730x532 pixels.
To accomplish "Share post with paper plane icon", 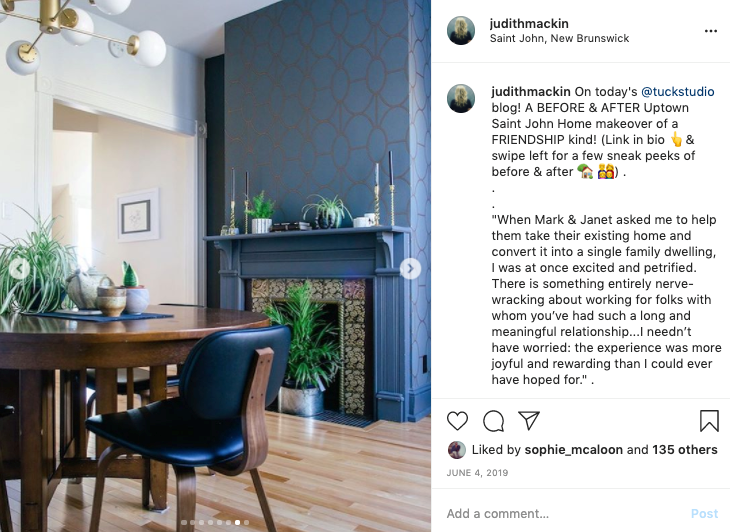I will 529,420.
